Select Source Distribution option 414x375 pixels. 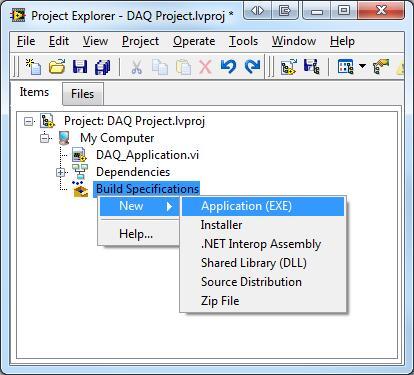pos(263,282)
